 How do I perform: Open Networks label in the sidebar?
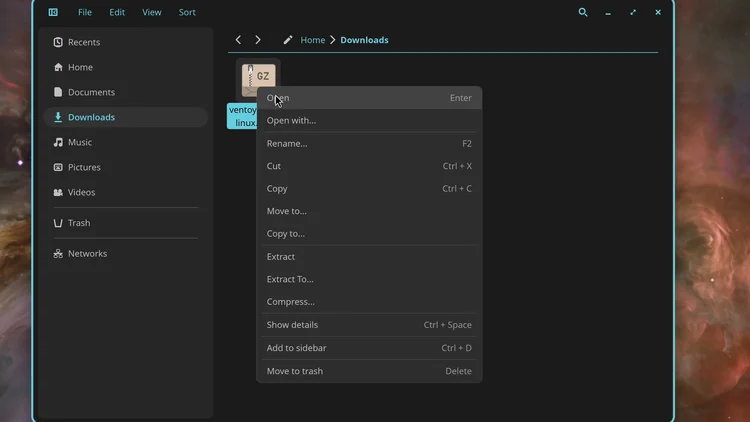(x=88, y=254)
